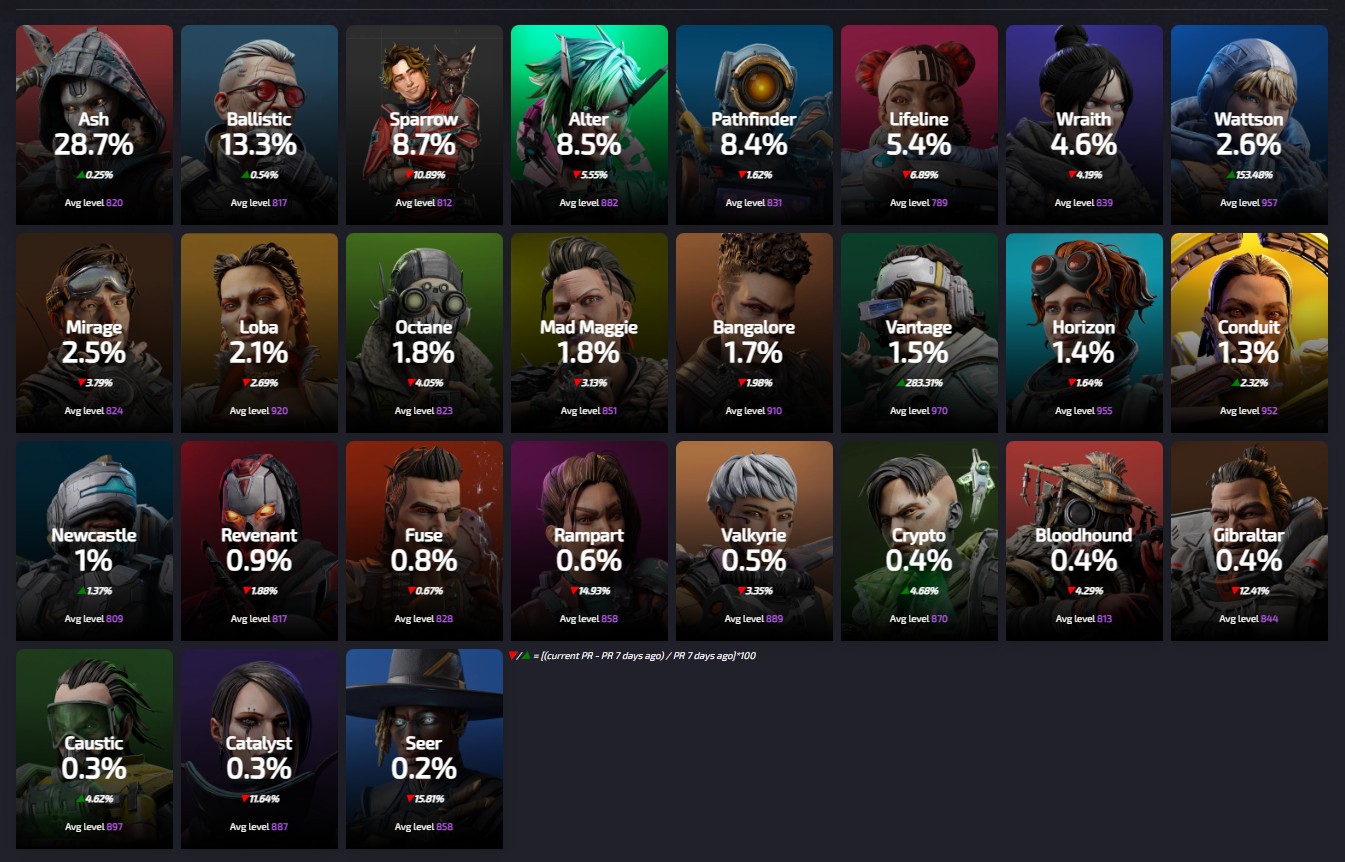1345x862 pixels.
Task: Open the Catalyst legend card
Action: click(x=259, y=749)
